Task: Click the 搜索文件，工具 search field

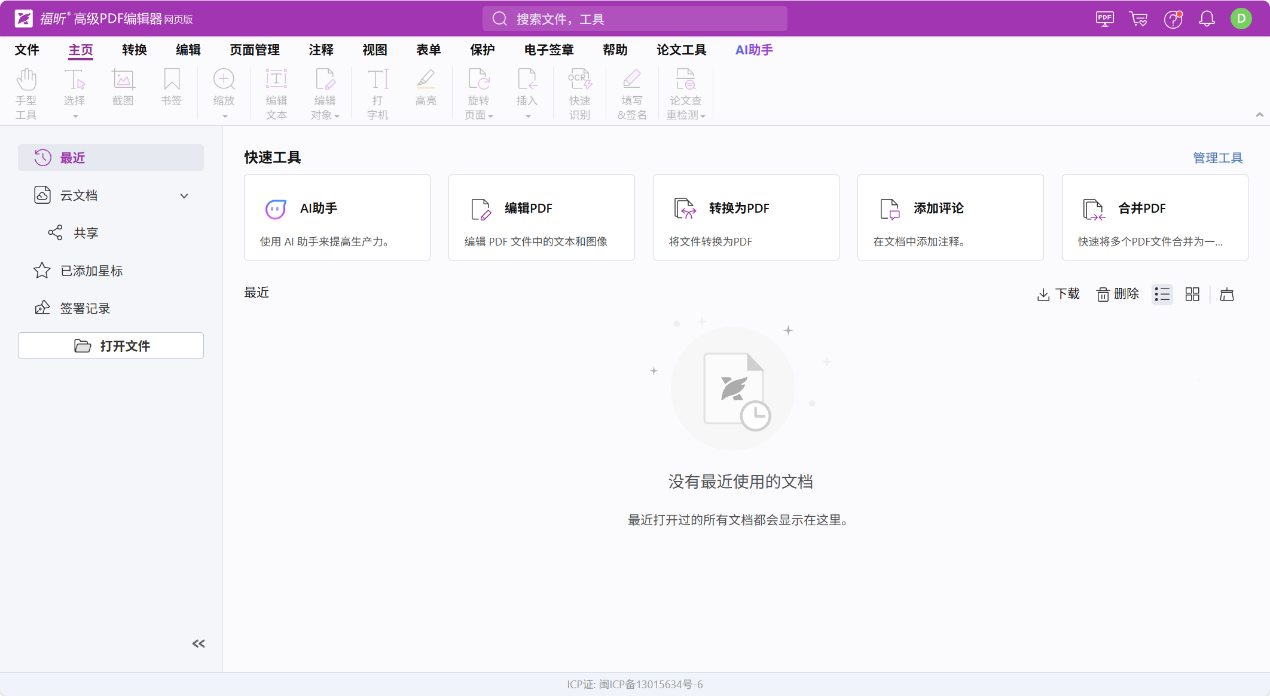Action: click(635, 19)
